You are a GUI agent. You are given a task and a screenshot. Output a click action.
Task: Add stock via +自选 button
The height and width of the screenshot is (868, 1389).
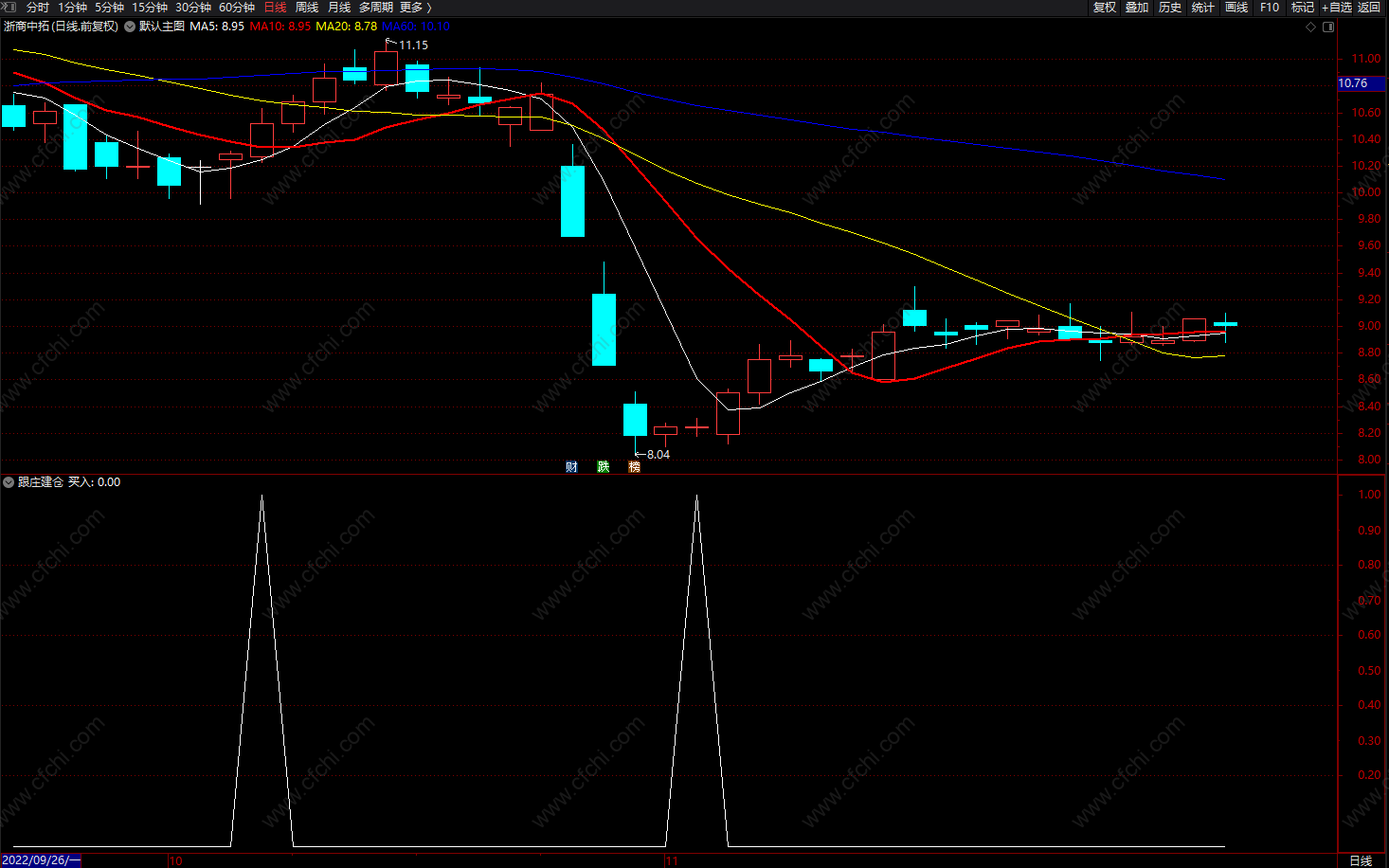pyautogui.click(x=1337, y=7)
